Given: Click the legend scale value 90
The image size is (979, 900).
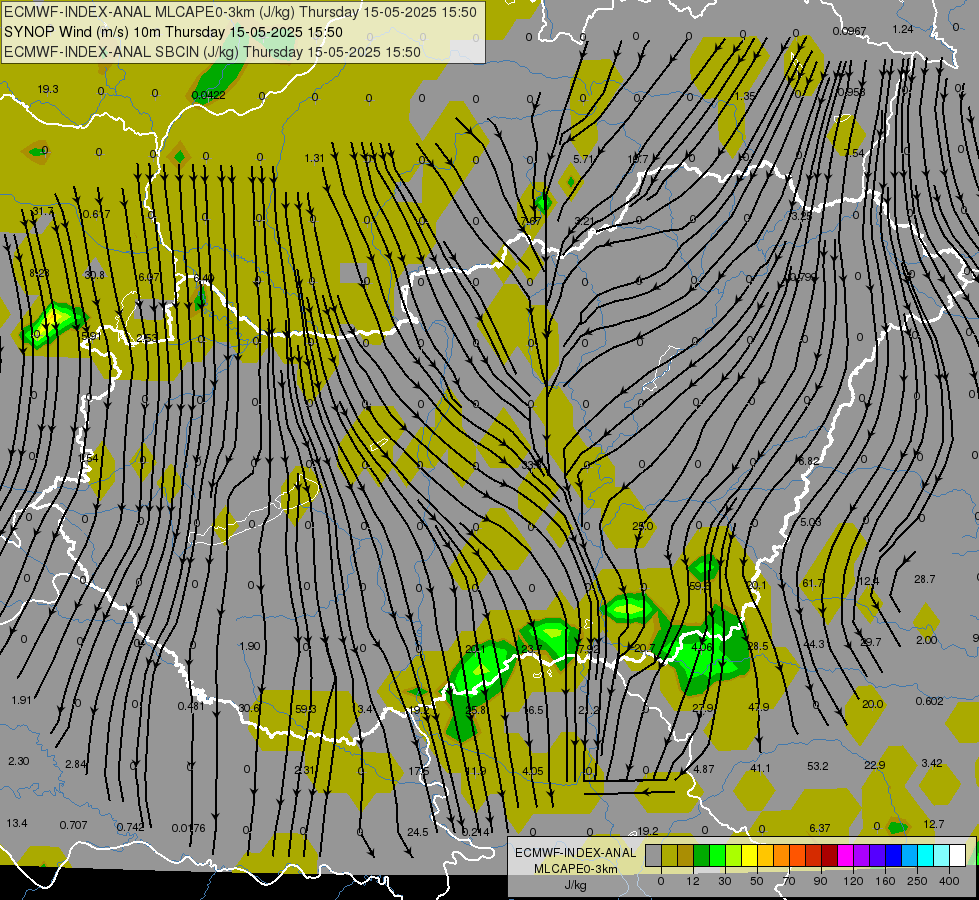Looking at the screenshot, I should 820,881.
